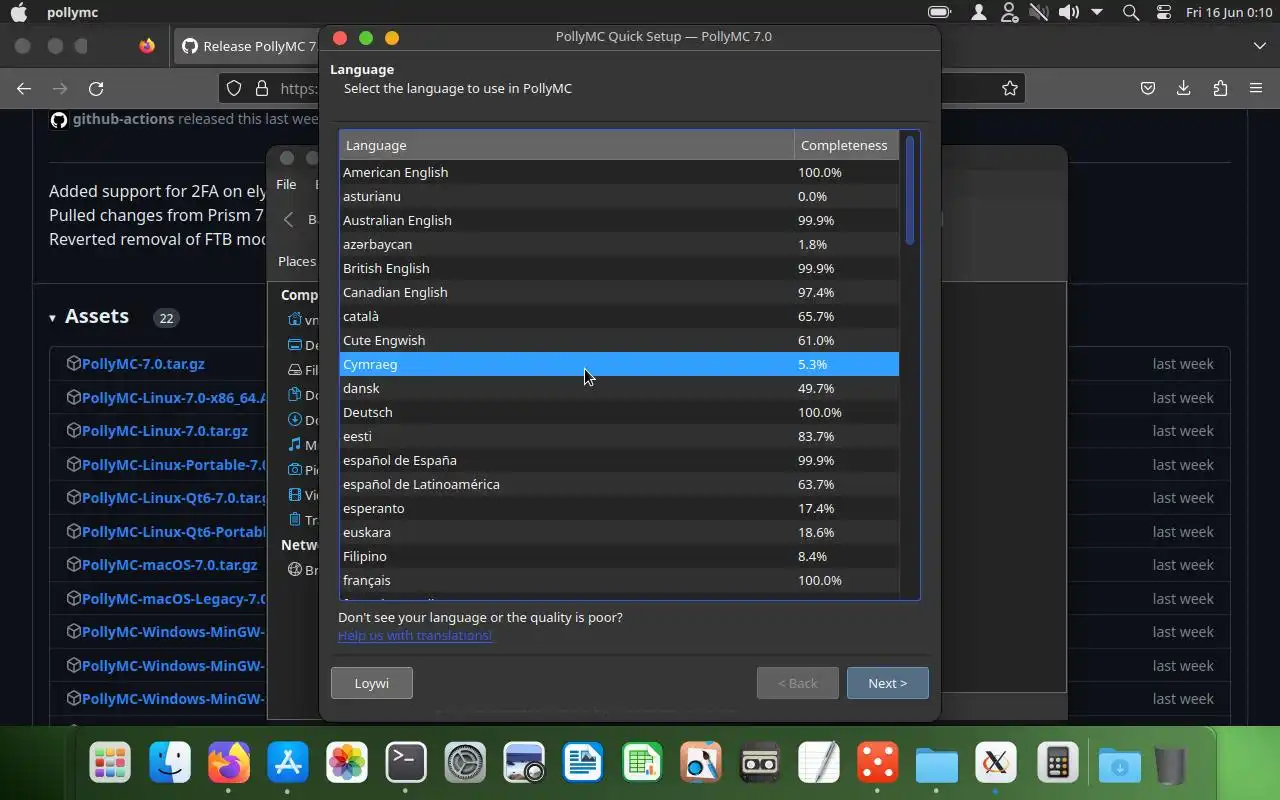Open Firefox hamburger application menu

point(1256,88)
